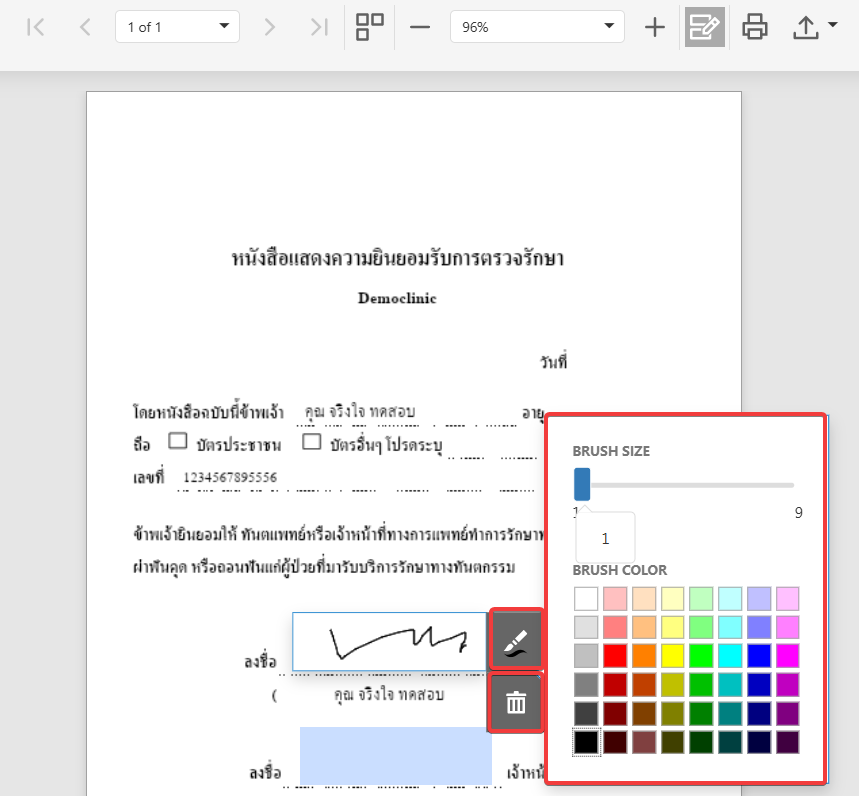Pick pure red brush color
This screenshot has width=859, height=808.
[615, 656]
